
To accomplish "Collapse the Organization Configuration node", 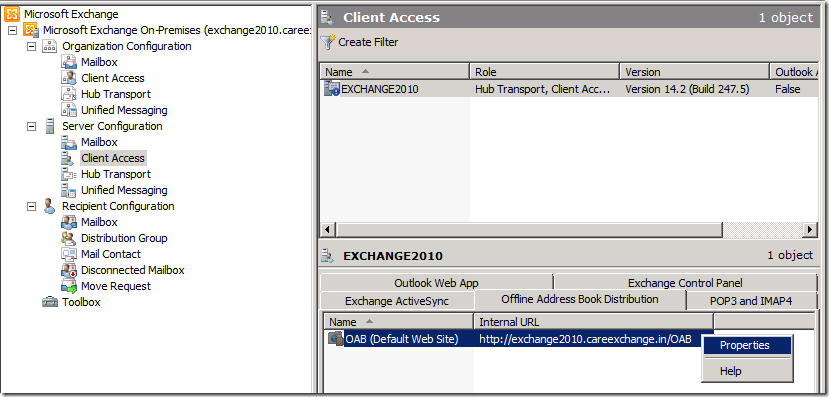I will (32, 47).
